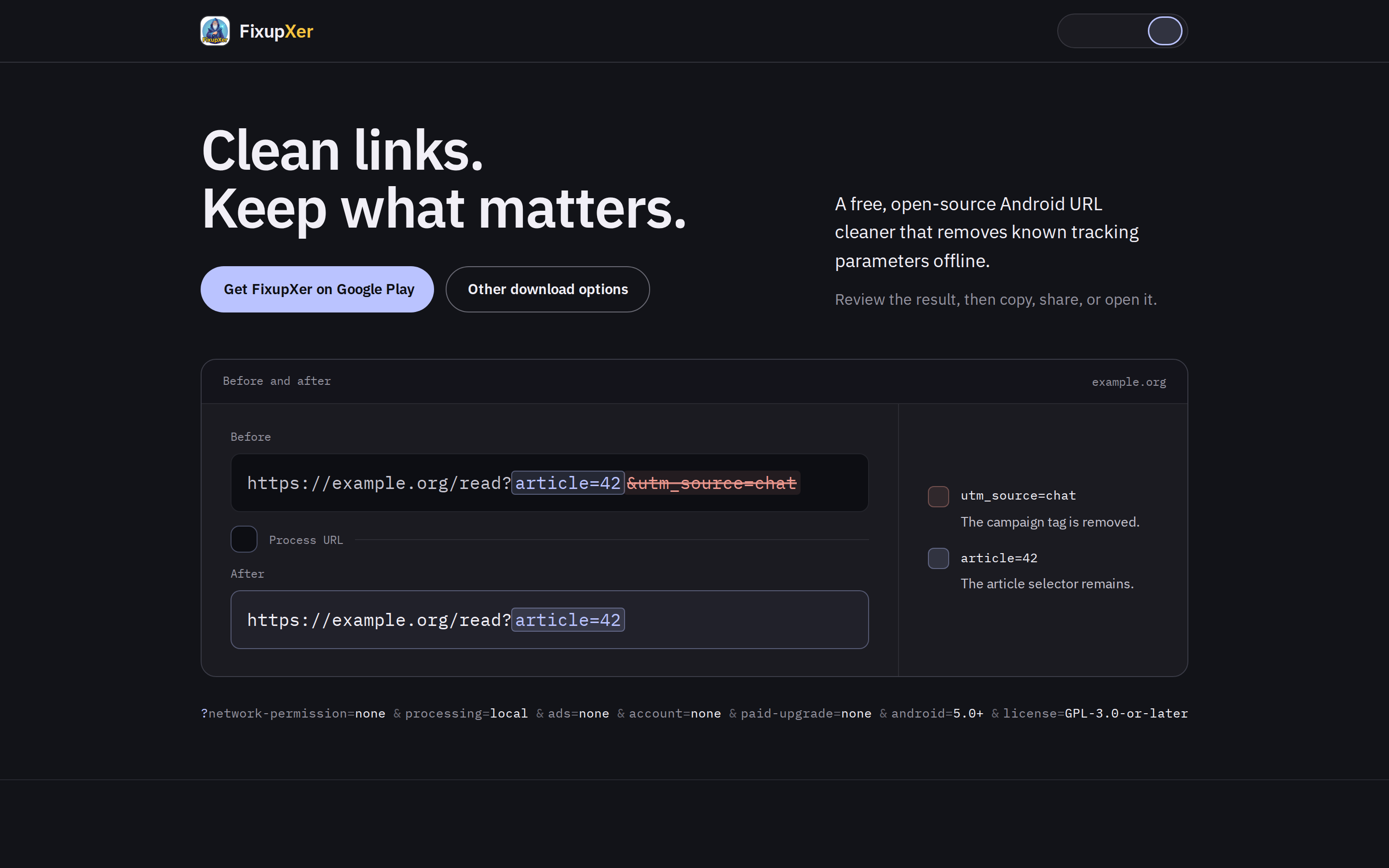Click the red swatch beside utm_source=chat
Screen dimensions: 1389x868
click(x=938, y=497)
